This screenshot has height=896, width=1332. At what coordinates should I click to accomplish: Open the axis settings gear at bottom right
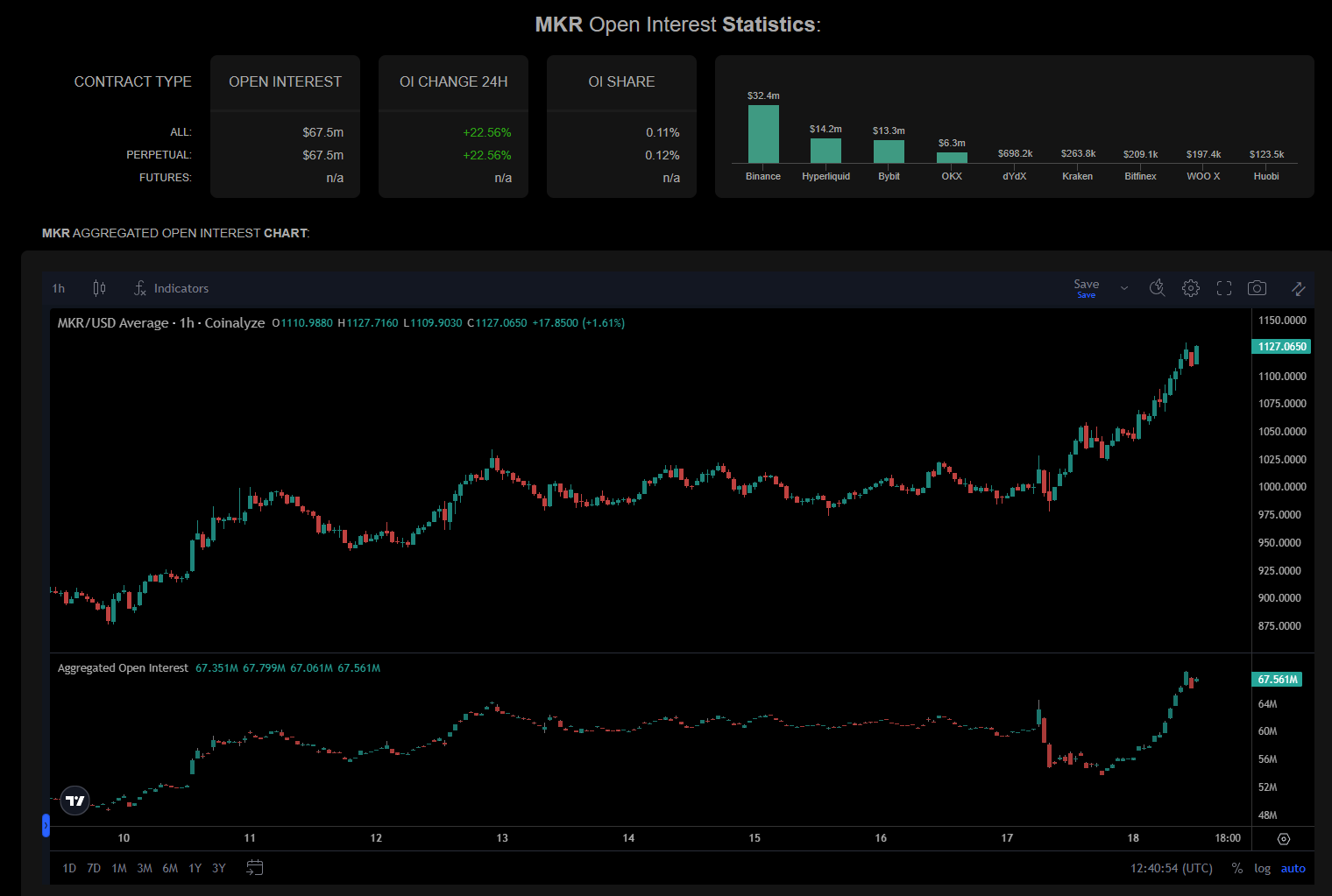(1283, 839)
